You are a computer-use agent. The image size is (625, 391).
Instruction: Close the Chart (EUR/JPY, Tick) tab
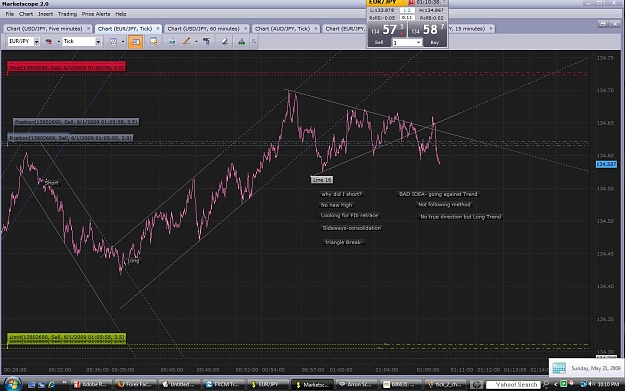pyautogui.click(x=158, y=29)
